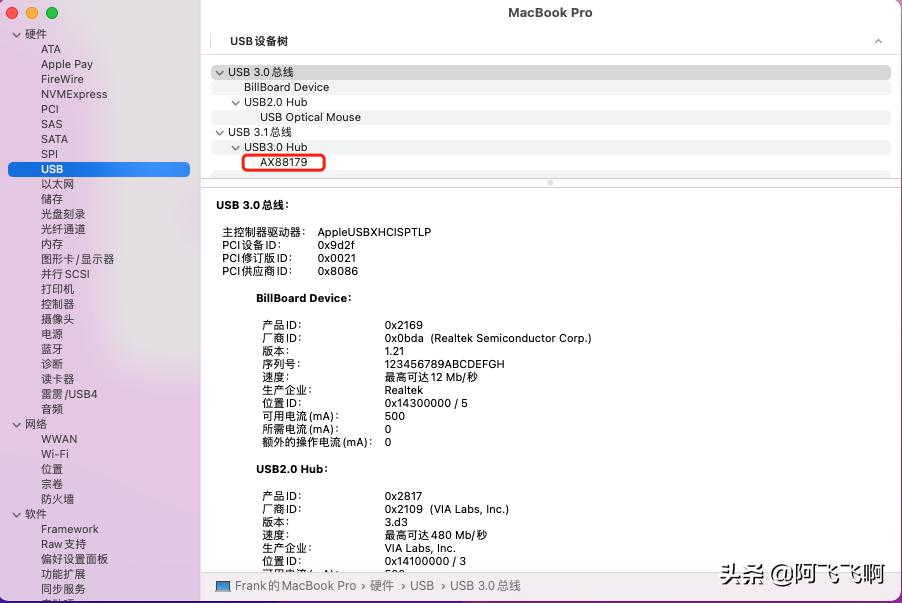
Task: Click the MacBook icon in the breadcrumb bar
Action: point(221,586)
